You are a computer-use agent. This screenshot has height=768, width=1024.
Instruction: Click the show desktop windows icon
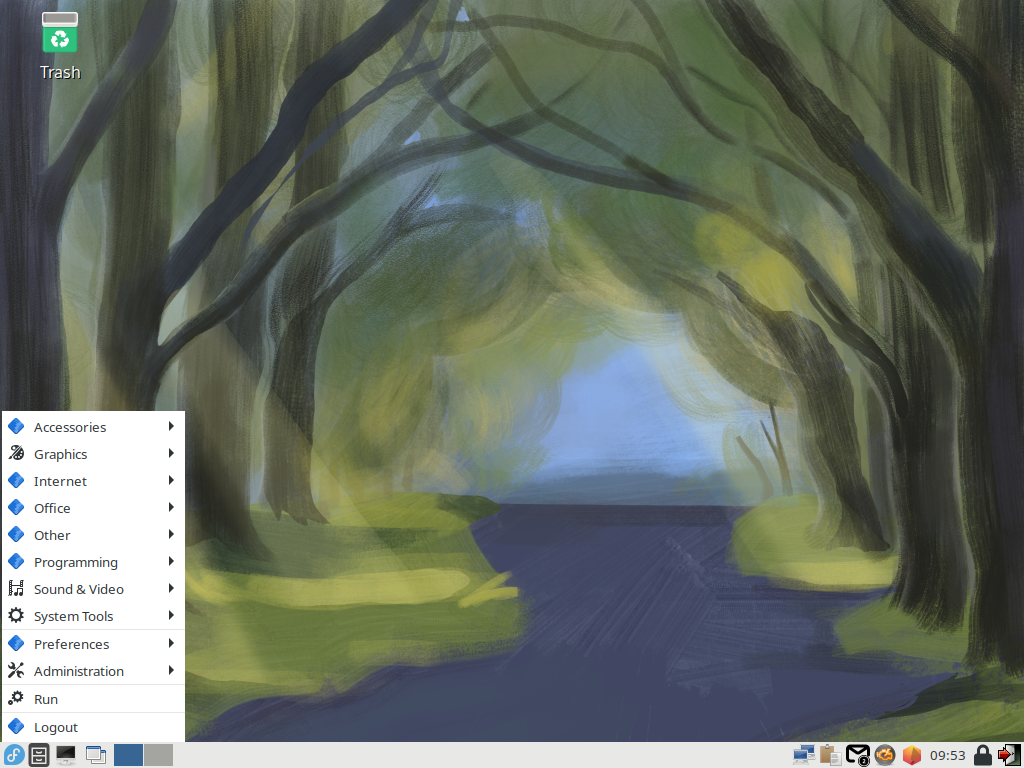[x=95, y=755]
